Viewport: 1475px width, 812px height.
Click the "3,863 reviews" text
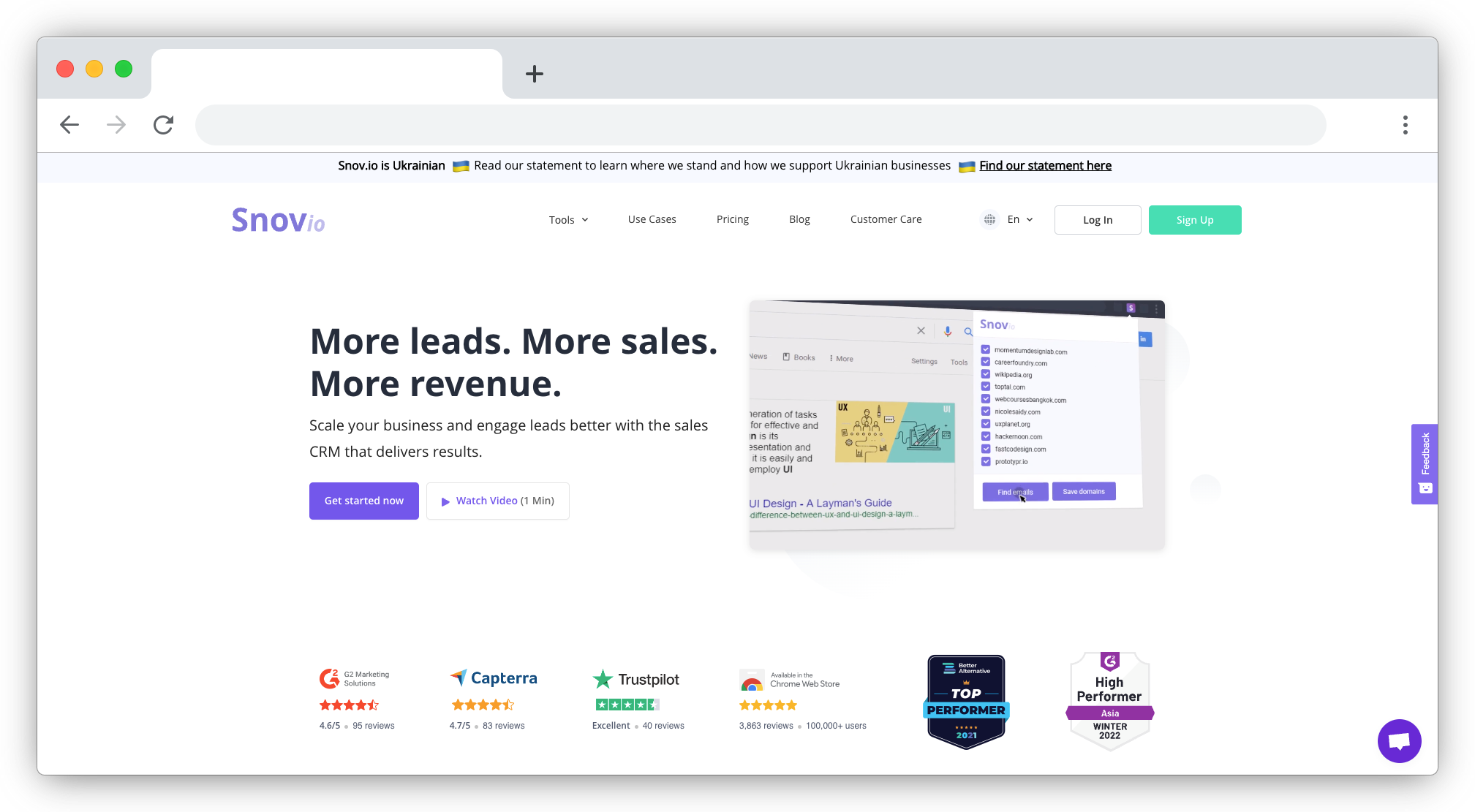coord(766,726)
